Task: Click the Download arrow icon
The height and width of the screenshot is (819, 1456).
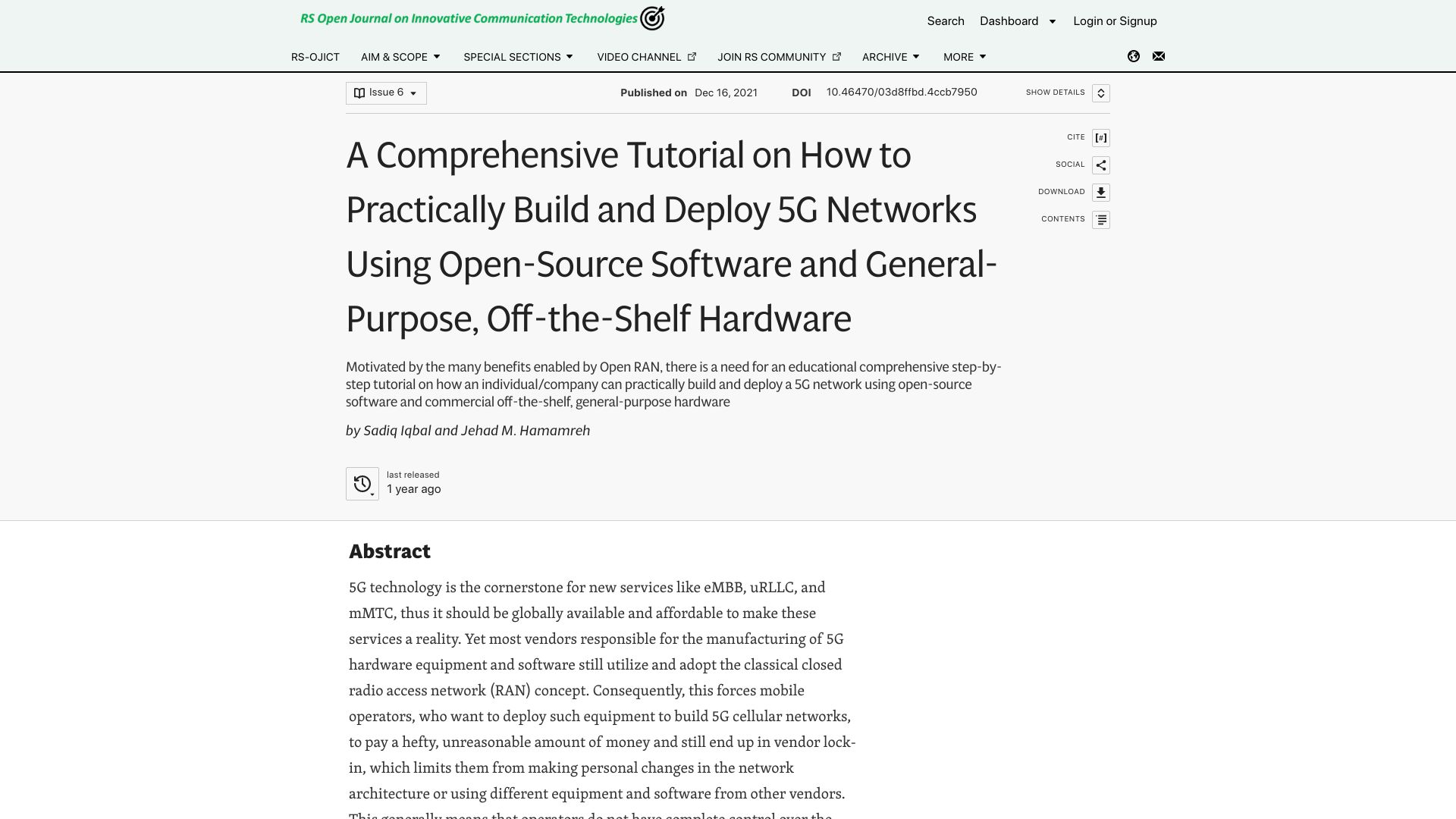Action: coord(1101,193)
